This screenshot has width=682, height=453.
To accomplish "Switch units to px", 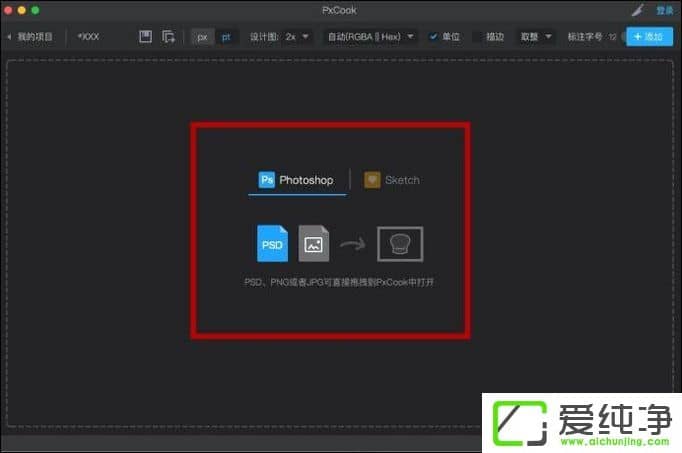I will click(203, 37).
